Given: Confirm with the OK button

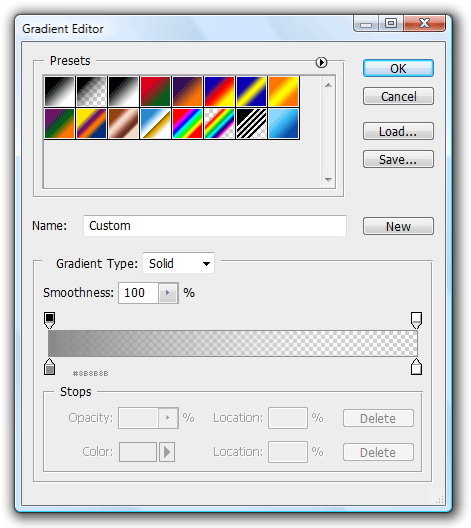Looking at the screenshot, I should pos(398,68).
